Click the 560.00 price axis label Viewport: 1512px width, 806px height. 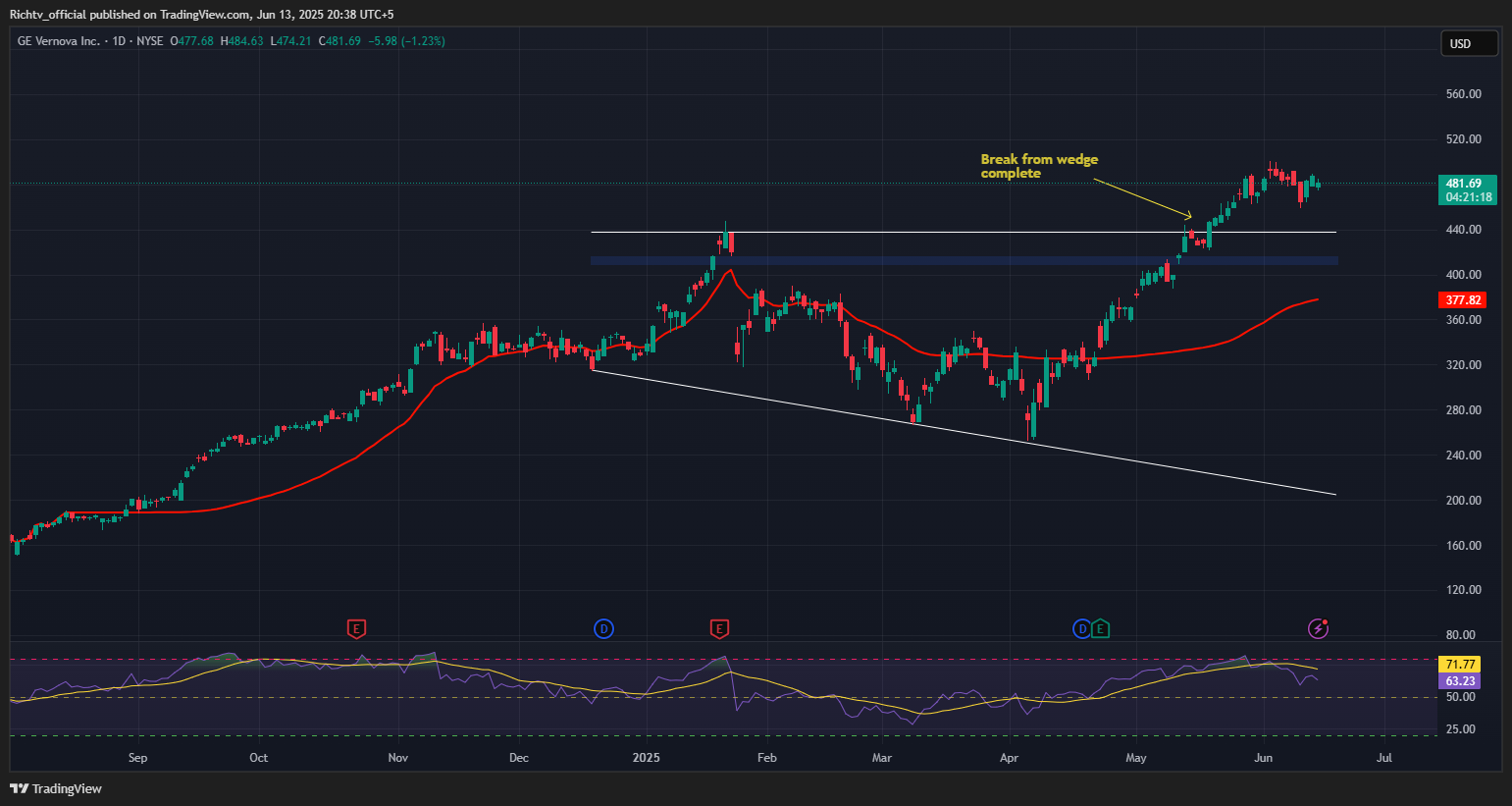pyautogui.click(x=1463, y=94)
